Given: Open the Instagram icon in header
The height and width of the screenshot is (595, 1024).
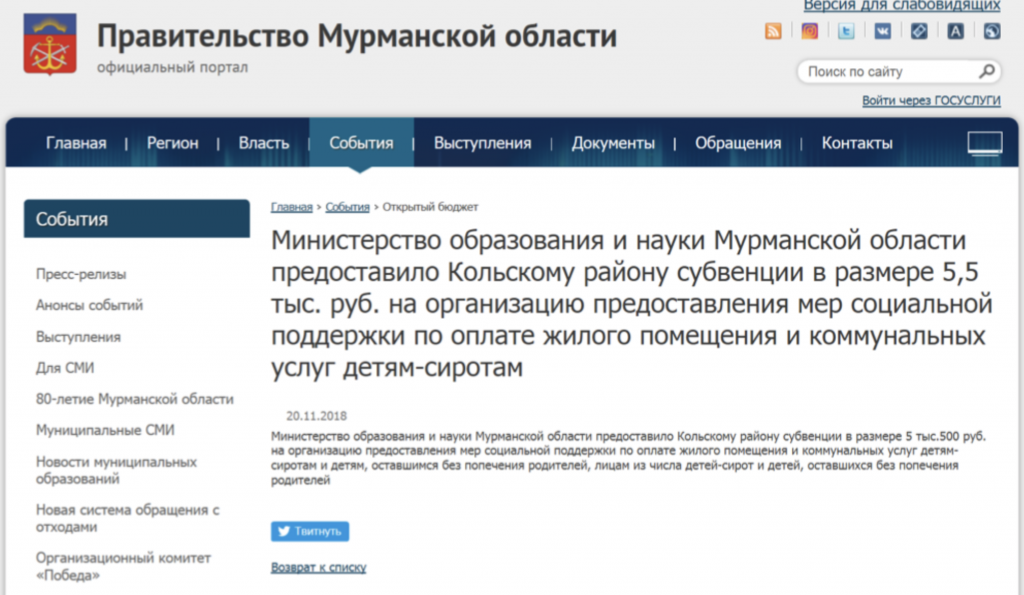Looking at the screenshot, I should 810,31.
